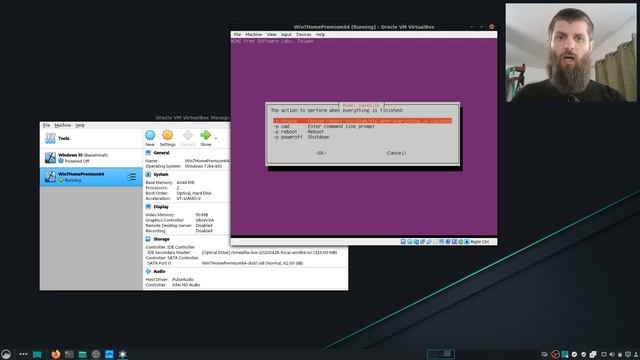
Task: Select the Win7HomePremium64 running machine
Action: (91, 177)
